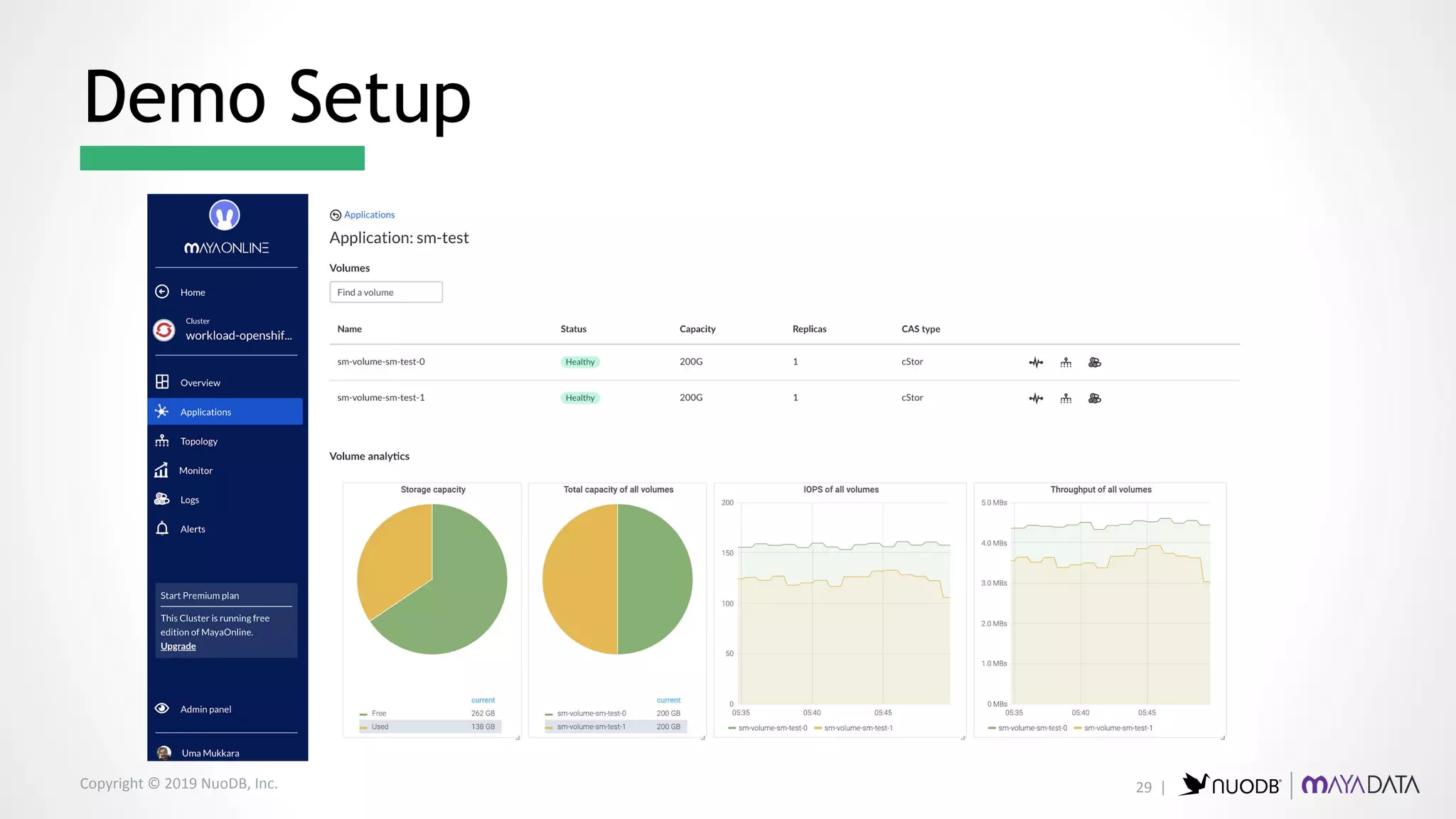
Task: Select the sm-volume-sm-test-0 volume name
Action: click(380, 362)
